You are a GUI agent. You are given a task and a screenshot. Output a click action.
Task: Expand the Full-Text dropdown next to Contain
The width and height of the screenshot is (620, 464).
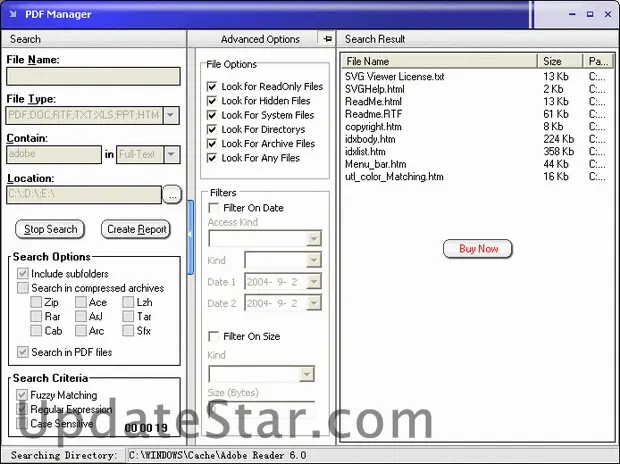tap(171, 154)
